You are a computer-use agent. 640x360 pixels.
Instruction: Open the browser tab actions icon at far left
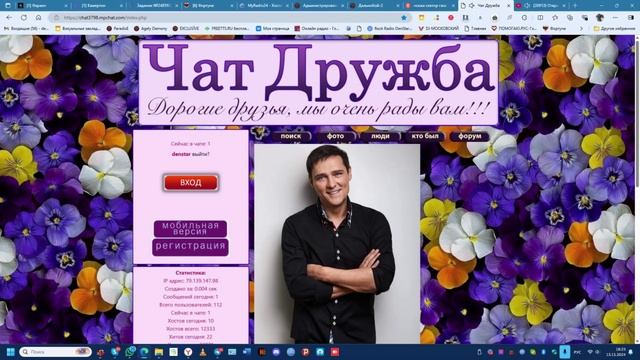pos(7,6)
